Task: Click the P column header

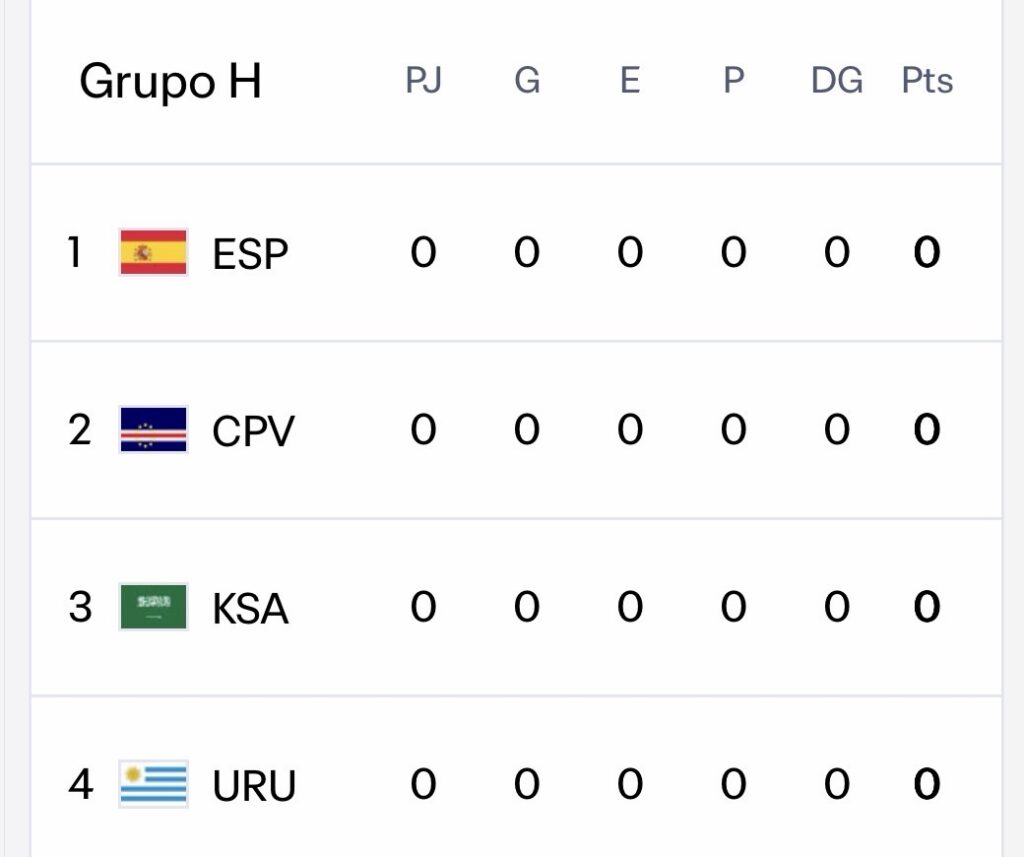Action: (x=733, y=81)
